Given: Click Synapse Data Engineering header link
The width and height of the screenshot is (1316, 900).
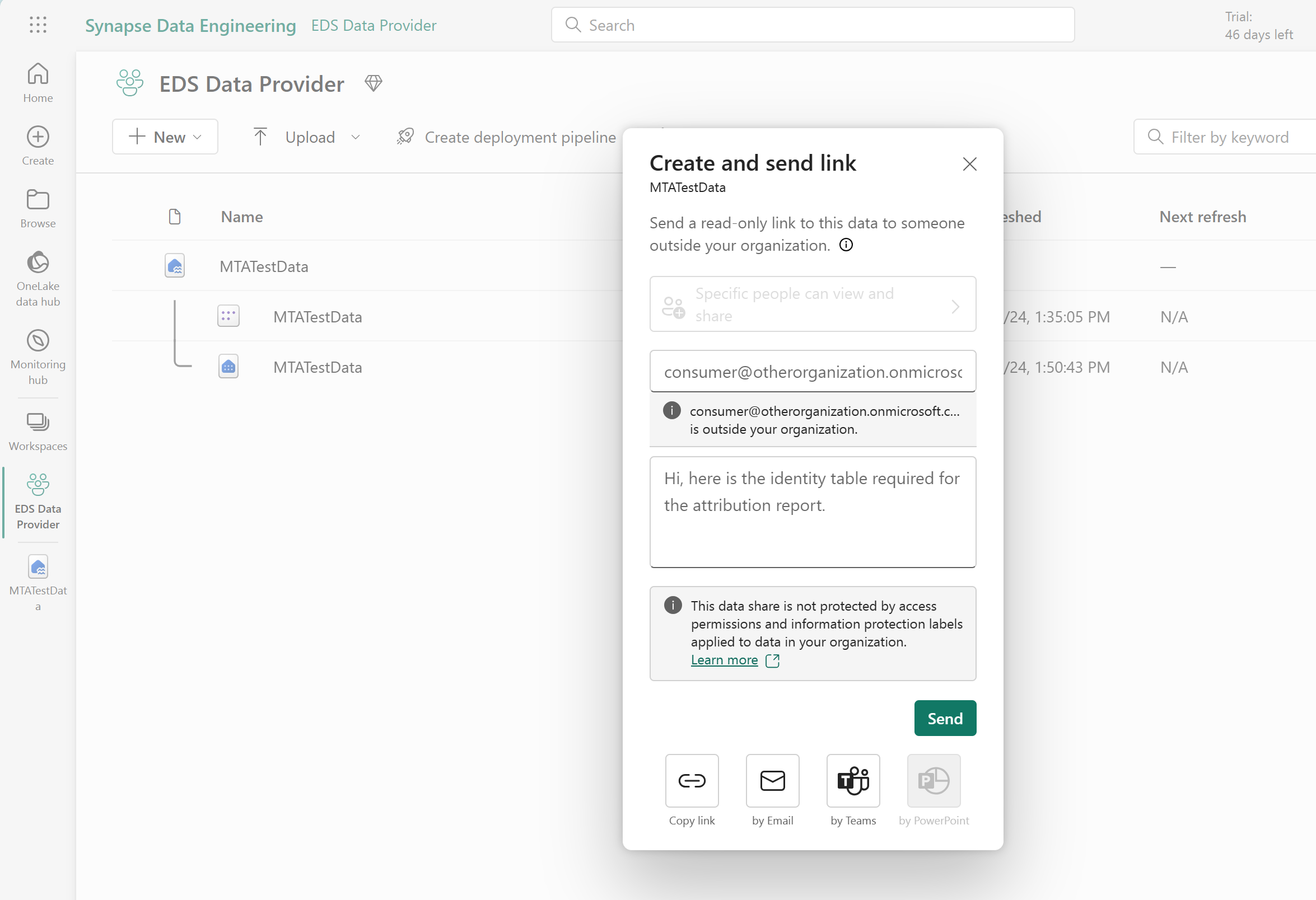Looking at the screenshot, I should tap(190, 26).
